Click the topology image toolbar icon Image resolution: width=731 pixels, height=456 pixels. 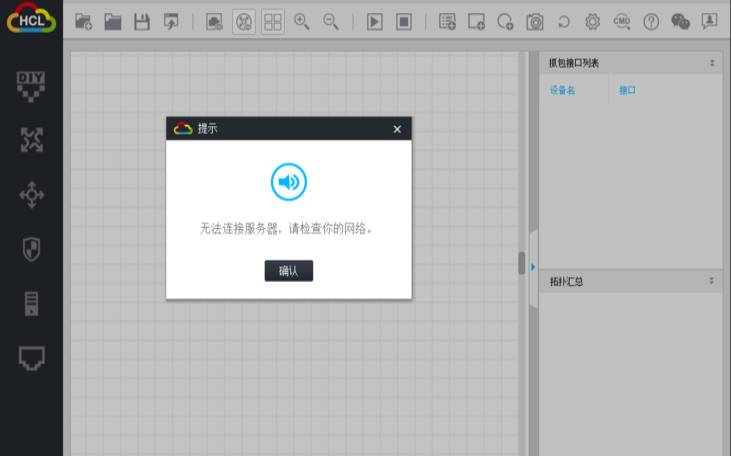coord(214,21)
